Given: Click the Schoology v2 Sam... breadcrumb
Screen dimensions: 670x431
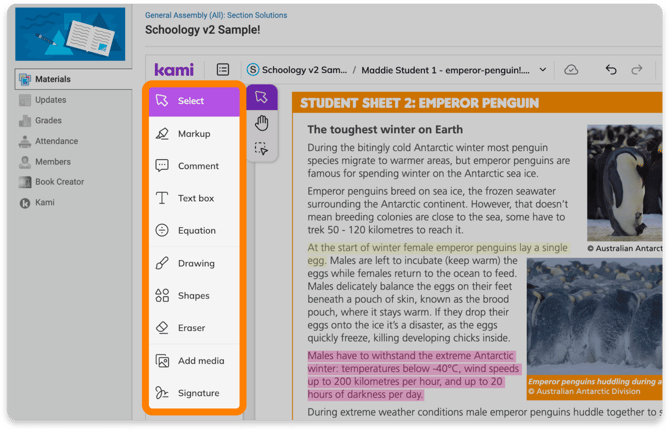Looking at the screenshot, I should 297,70.
